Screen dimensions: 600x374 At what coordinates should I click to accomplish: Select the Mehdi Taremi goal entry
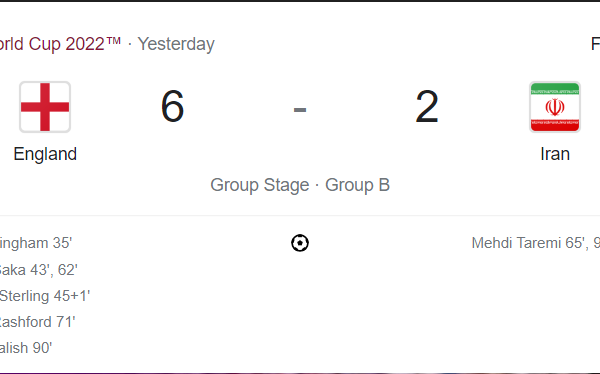tap(536, 243)
